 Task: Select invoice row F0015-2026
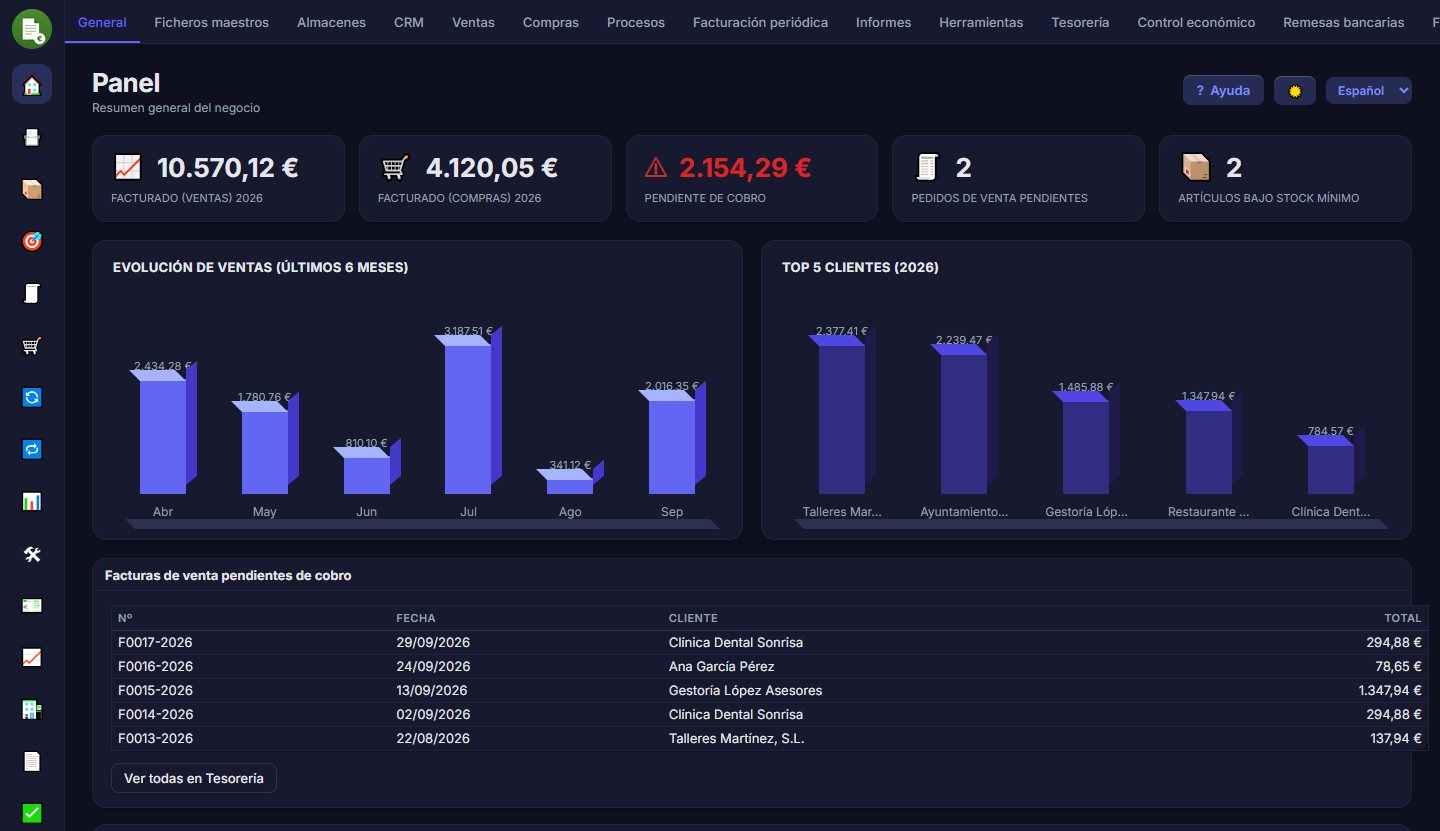coord(769,690)
